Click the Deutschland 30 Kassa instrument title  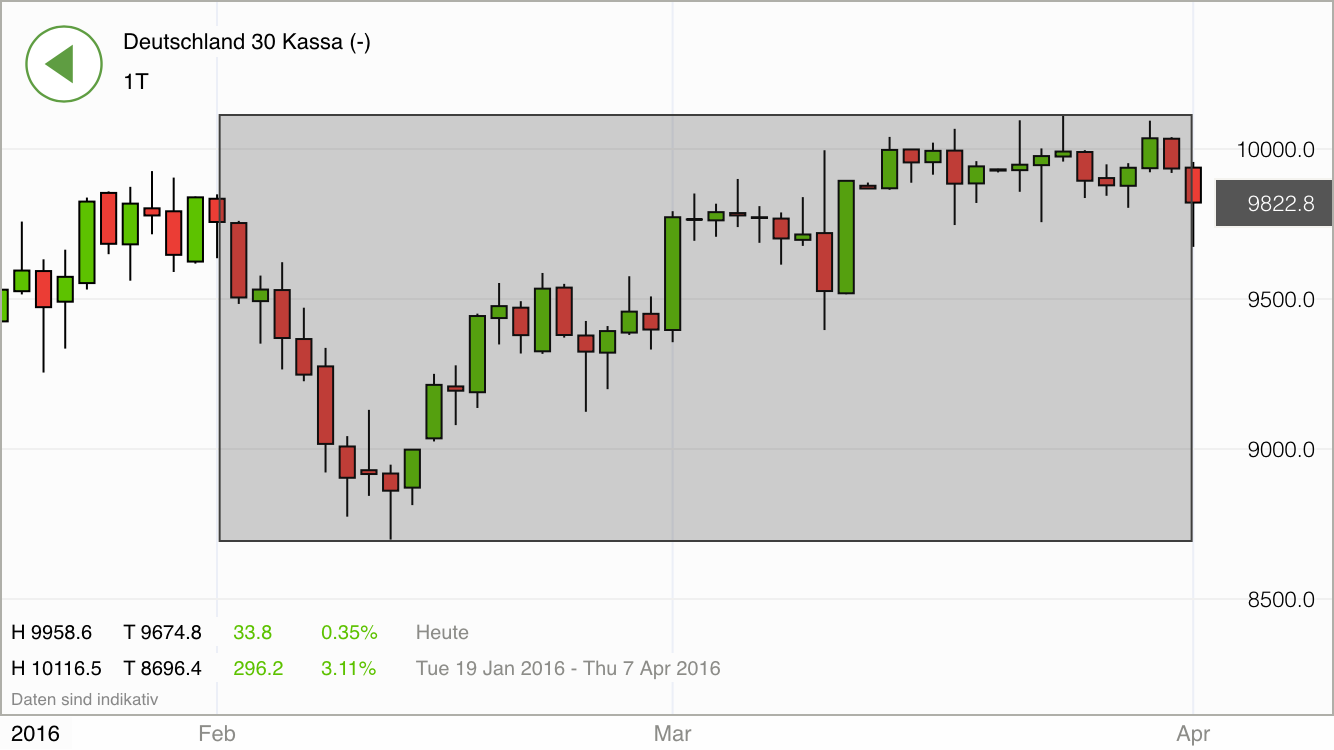(246, 43)
